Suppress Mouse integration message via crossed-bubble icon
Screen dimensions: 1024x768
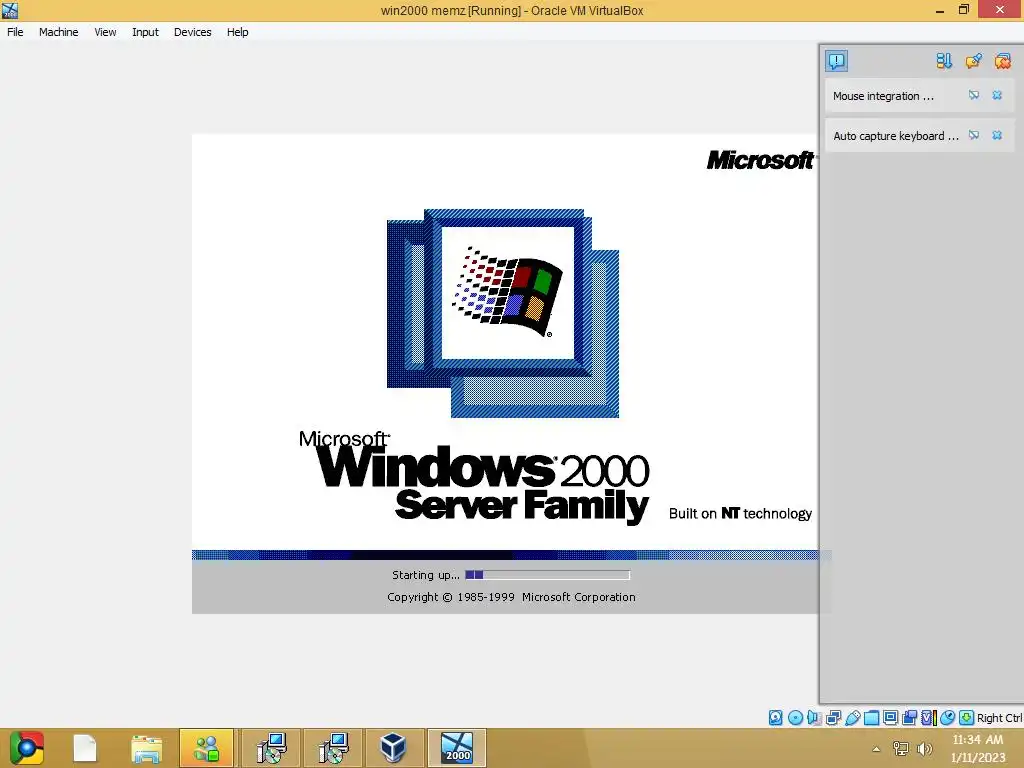974,95
